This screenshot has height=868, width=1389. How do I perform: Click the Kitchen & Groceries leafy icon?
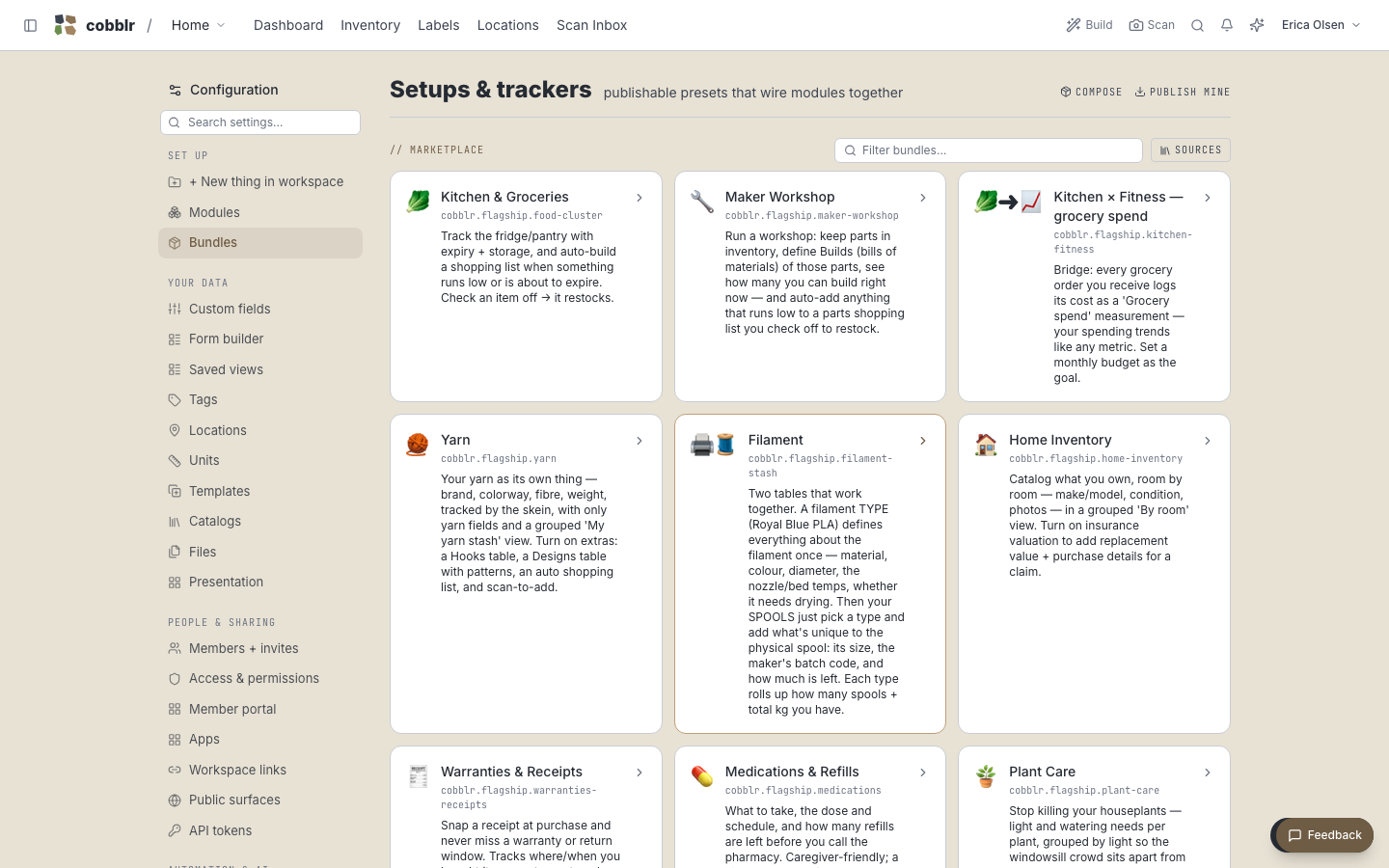pyautogui.click(x=418, y=201)
